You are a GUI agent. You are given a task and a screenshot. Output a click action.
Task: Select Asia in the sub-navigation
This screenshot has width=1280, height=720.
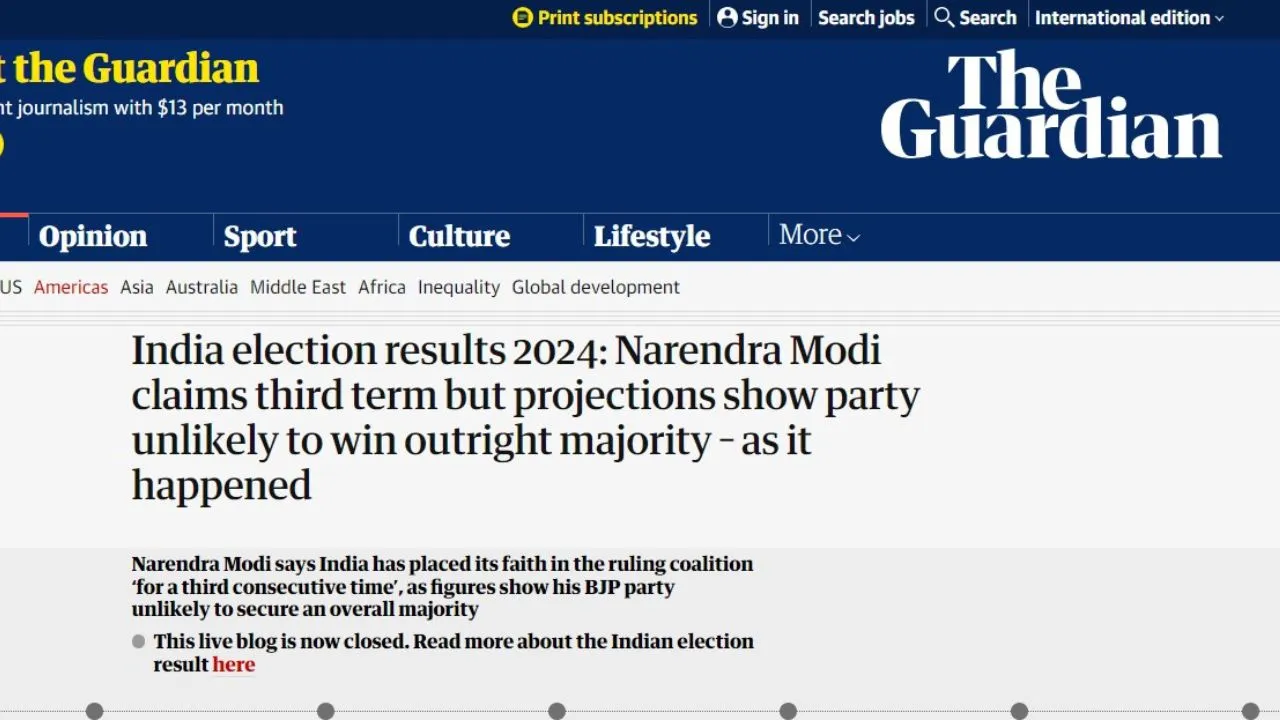point(137,287)
